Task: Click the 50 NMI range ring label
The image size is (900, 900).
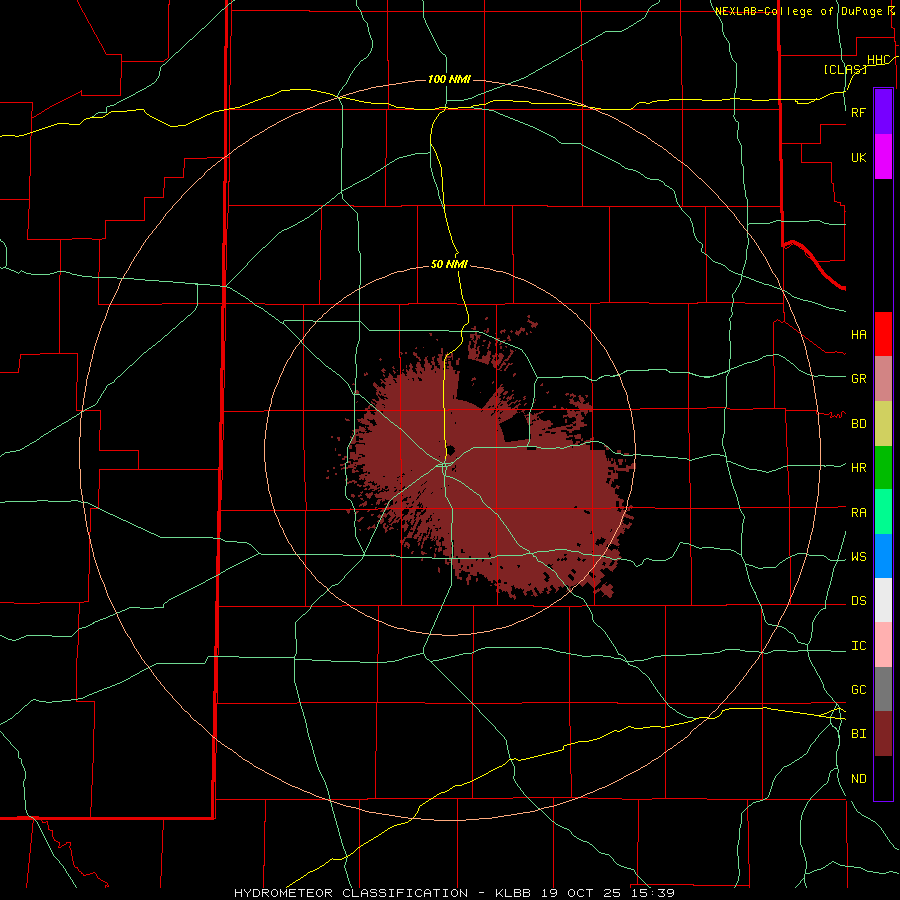Action: 449,264
